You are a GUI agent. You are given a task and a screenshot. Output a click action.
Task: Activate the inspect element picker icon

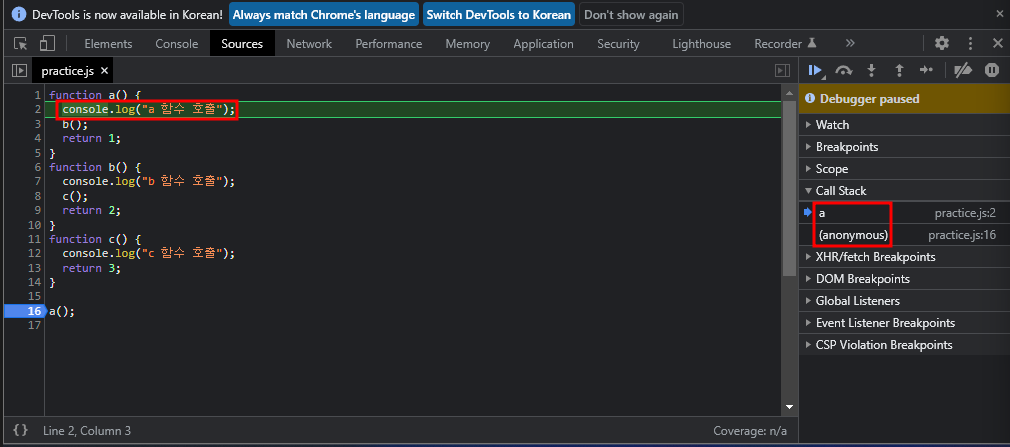point(21,44)
